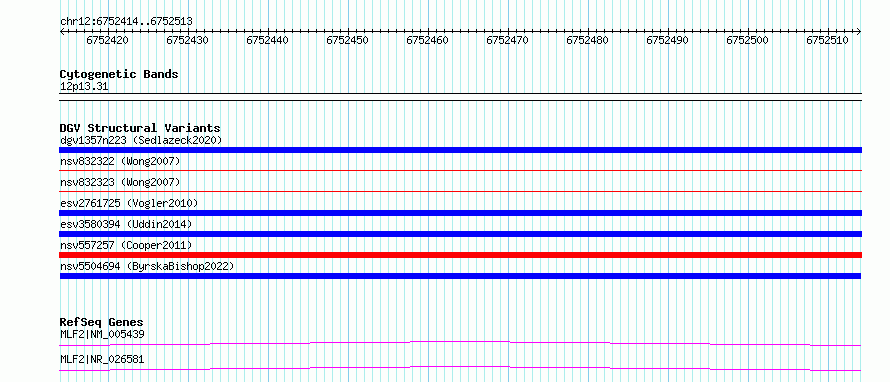Click the chr12:6752414..6752513 region label

click(x=126, y=21)
